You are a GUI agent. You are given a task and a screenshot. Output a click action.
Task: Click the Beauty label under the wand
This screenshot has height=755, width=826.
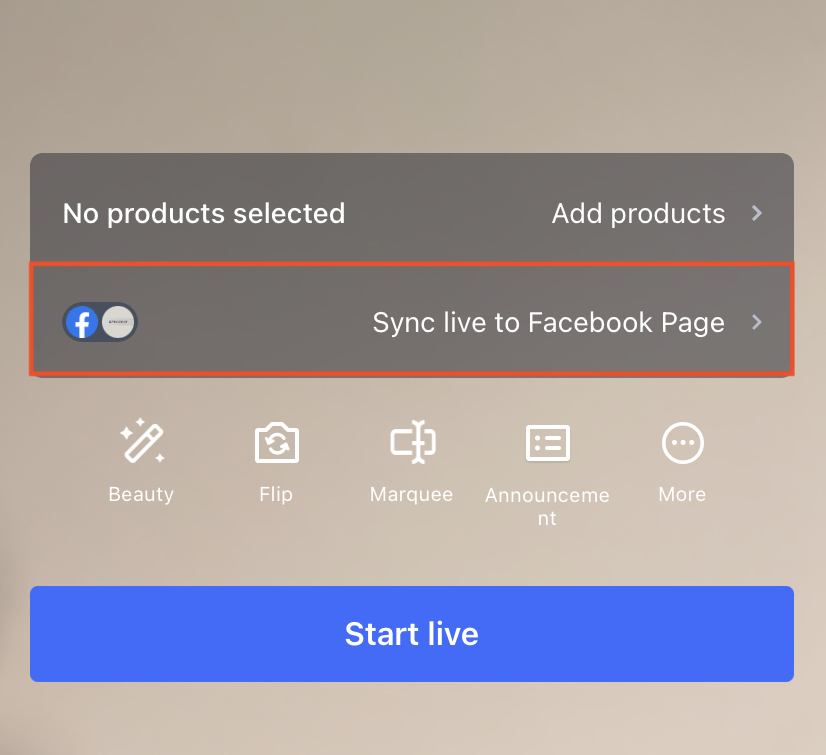point(141,494)
